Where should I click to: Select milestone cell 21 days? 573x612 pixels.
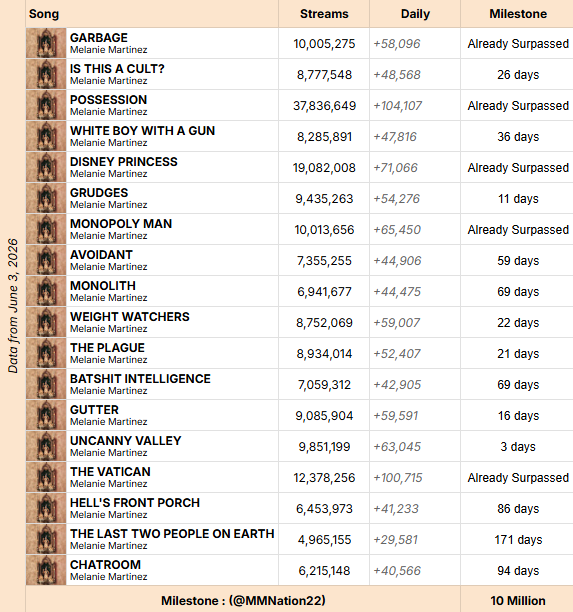pos(518,354)
